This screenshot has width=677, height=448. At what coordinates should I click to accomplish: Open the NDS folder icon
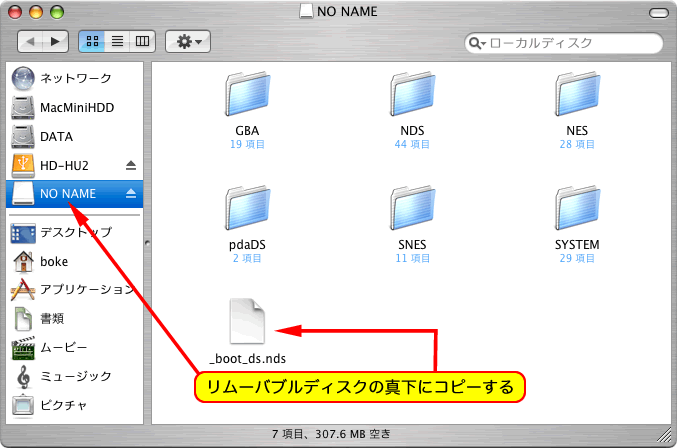[412, 94]
